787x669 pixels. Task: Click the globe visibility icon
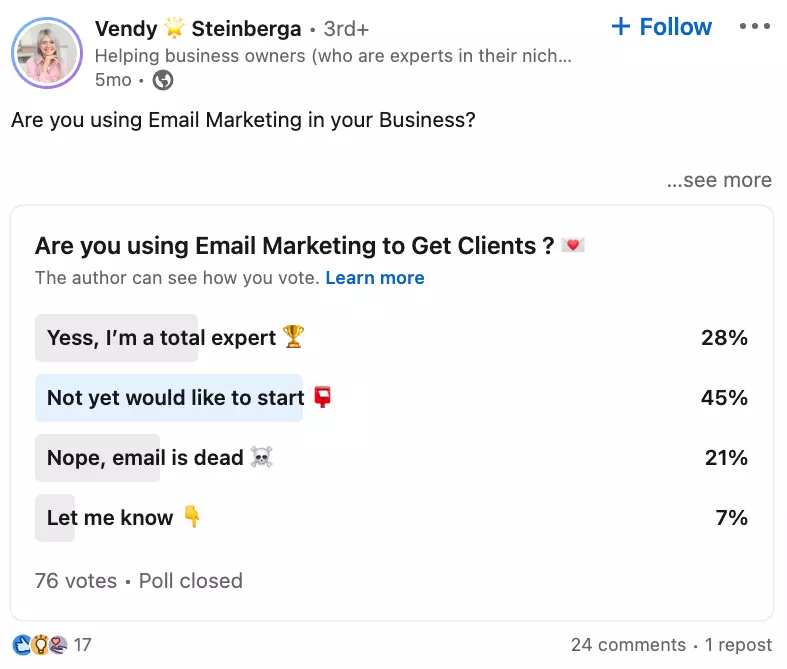pyautogui.click(x=162, y=80)
